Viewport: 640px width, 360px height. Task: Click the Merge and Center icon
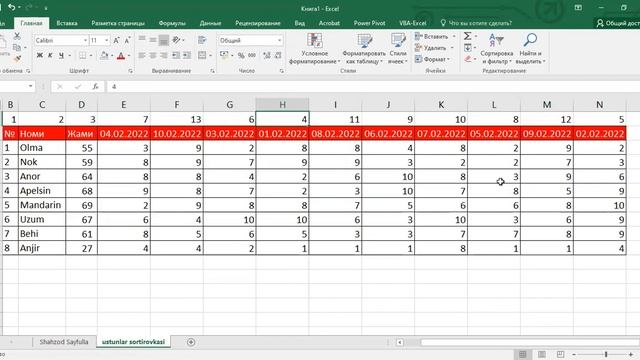202,55
